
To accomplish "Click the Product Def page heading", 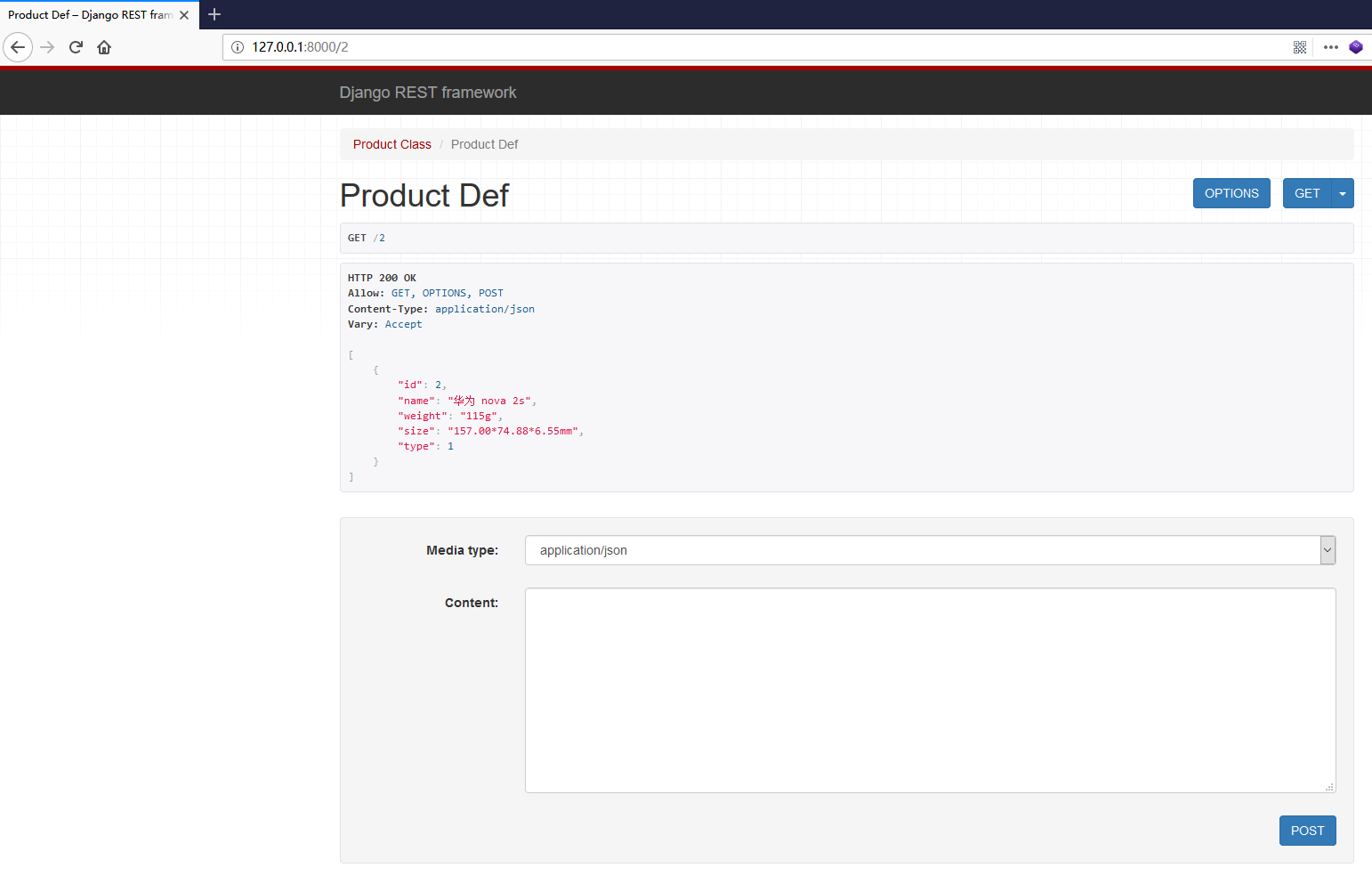I will (x=424, y=195).
